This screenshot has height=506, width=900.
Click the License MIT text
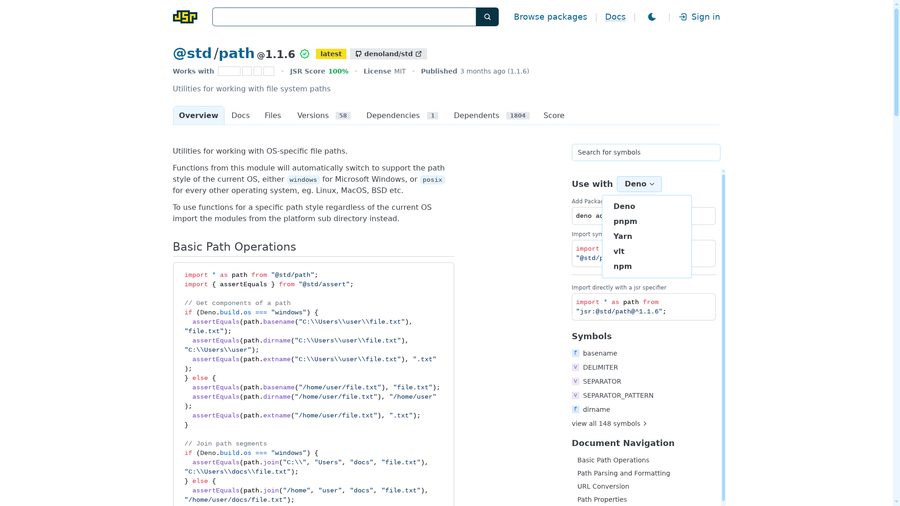tap(385, 71)
